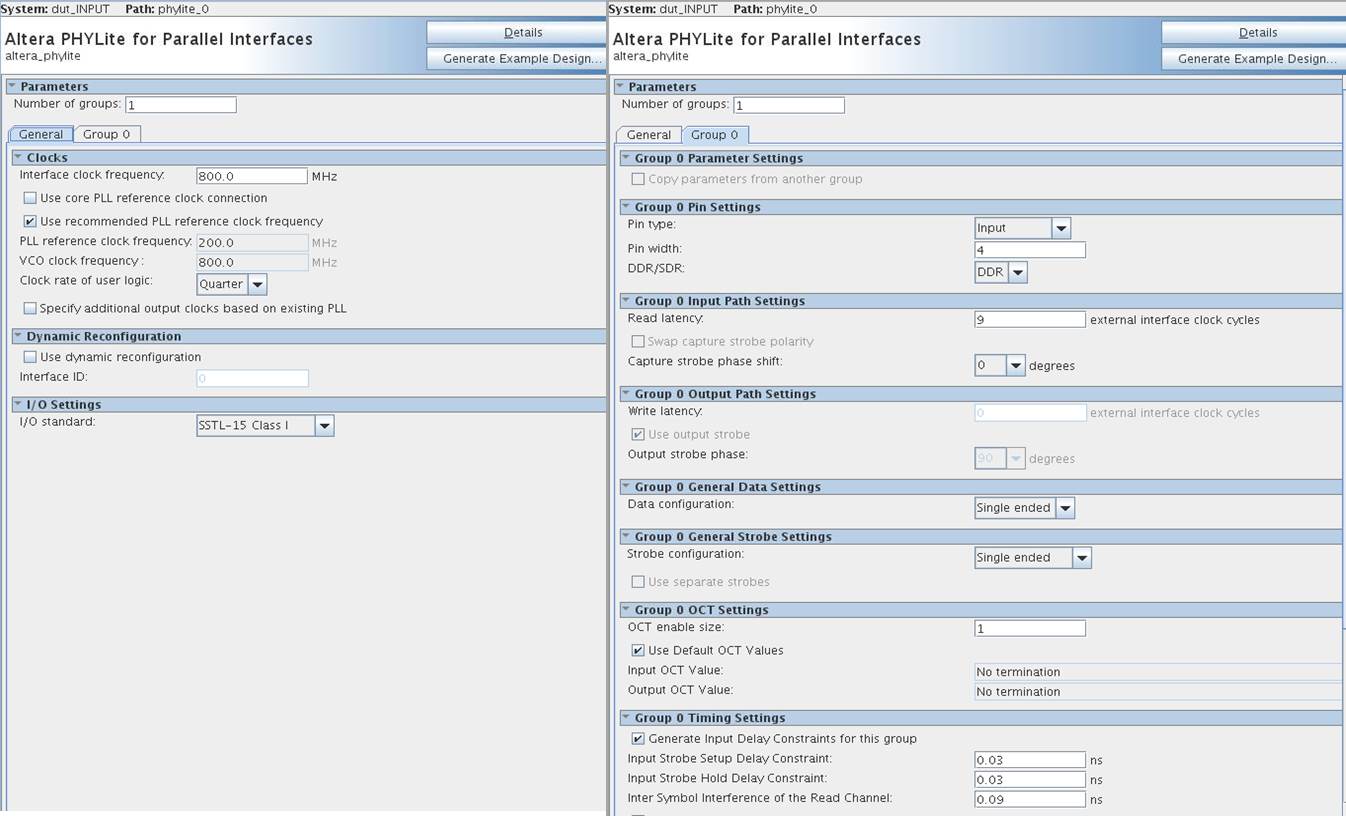Open the Capture strobe phase shift dropdown
Screen dimensions: 1346x816
tap(1000, 365)
